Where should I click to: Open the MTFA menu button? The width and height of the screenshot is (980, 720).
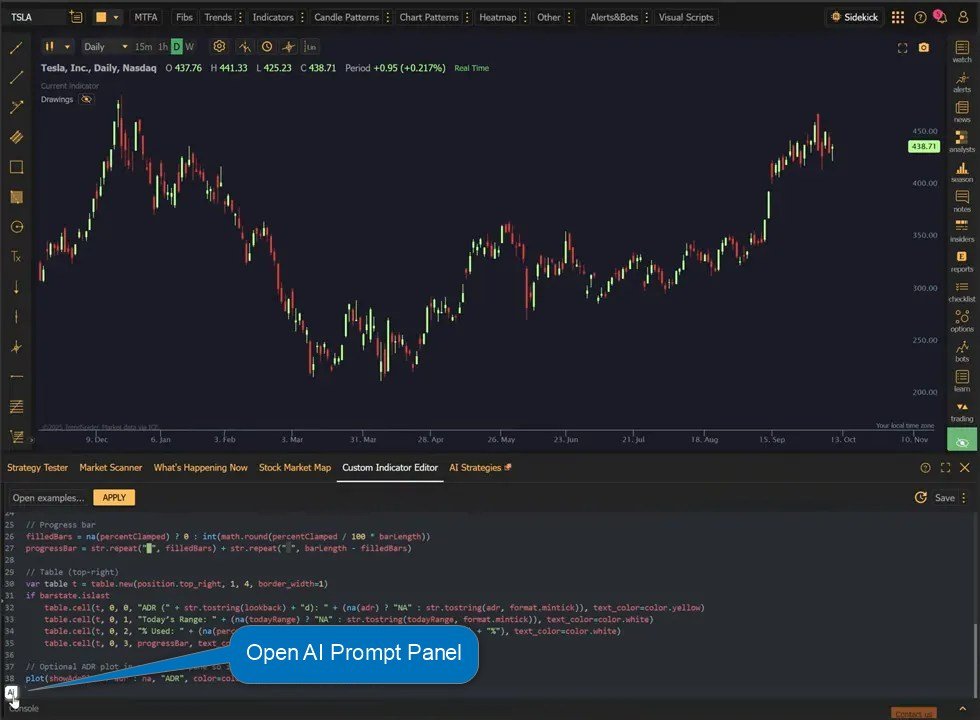pyautogui.click(x=146, y=18)
